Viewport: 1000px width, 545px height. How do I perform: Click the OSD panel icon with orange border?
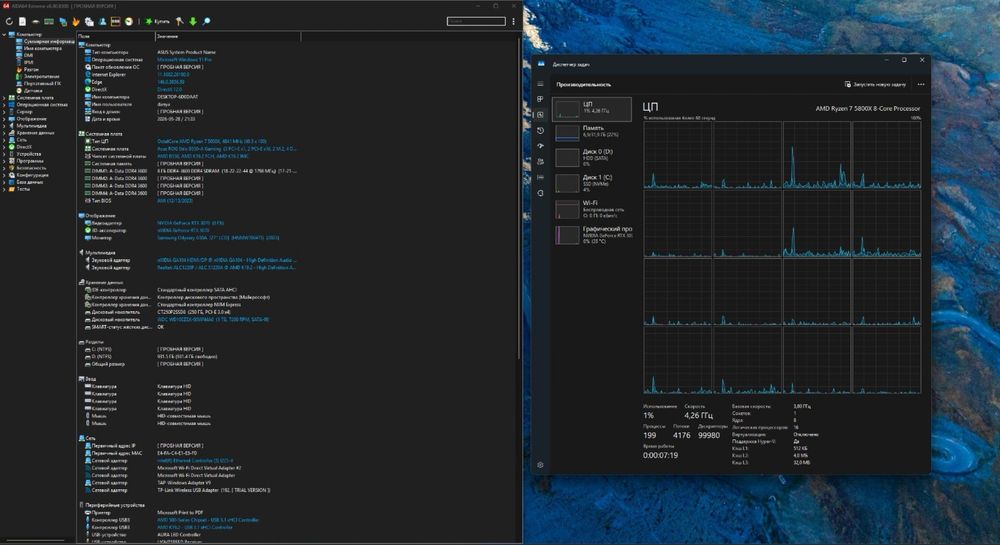pos(115,22)
